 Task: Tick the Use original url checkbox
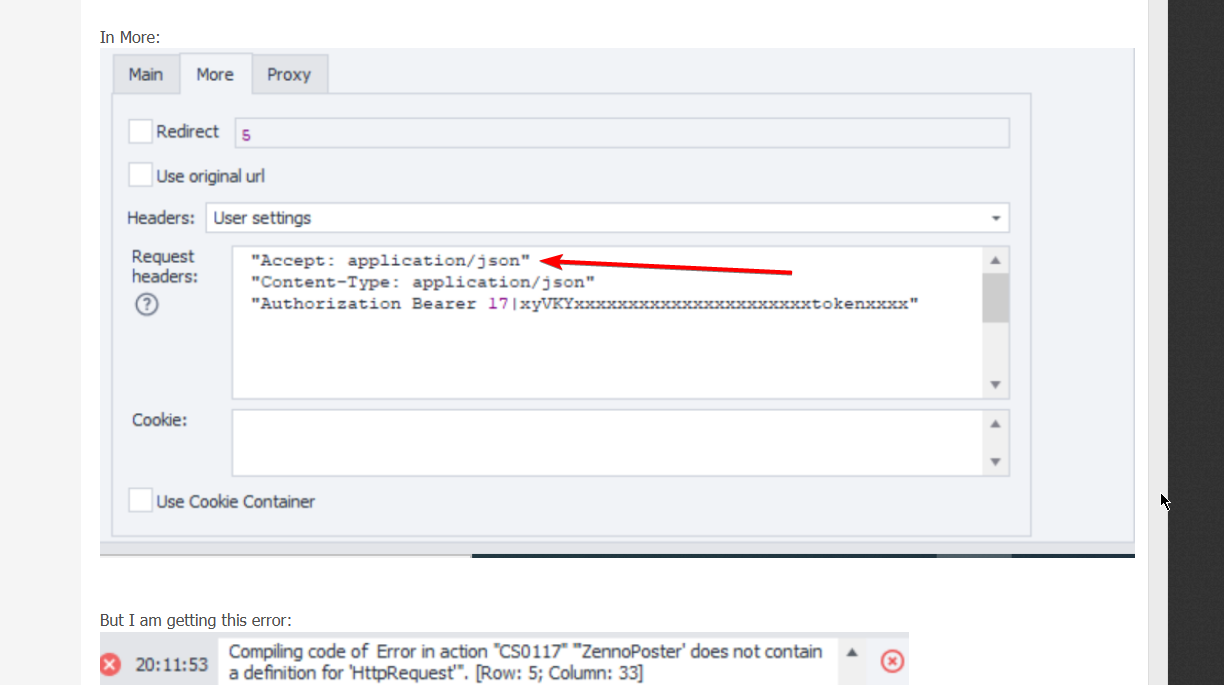pos(141,175)
